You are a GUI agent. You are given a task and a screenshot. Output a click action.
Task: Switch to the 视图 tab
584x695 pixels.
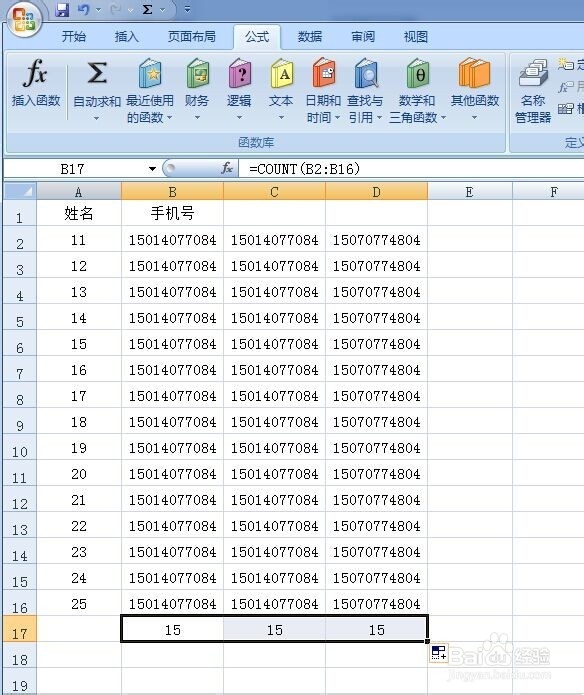click(416, 37)
